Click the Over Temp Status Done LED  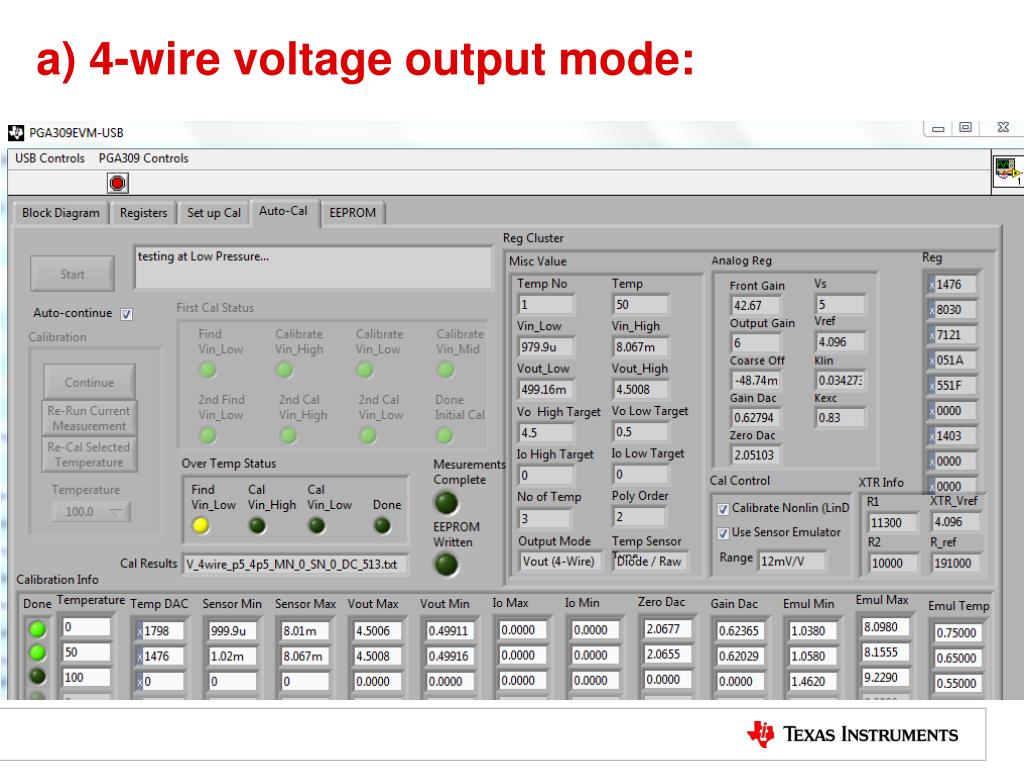382,525
